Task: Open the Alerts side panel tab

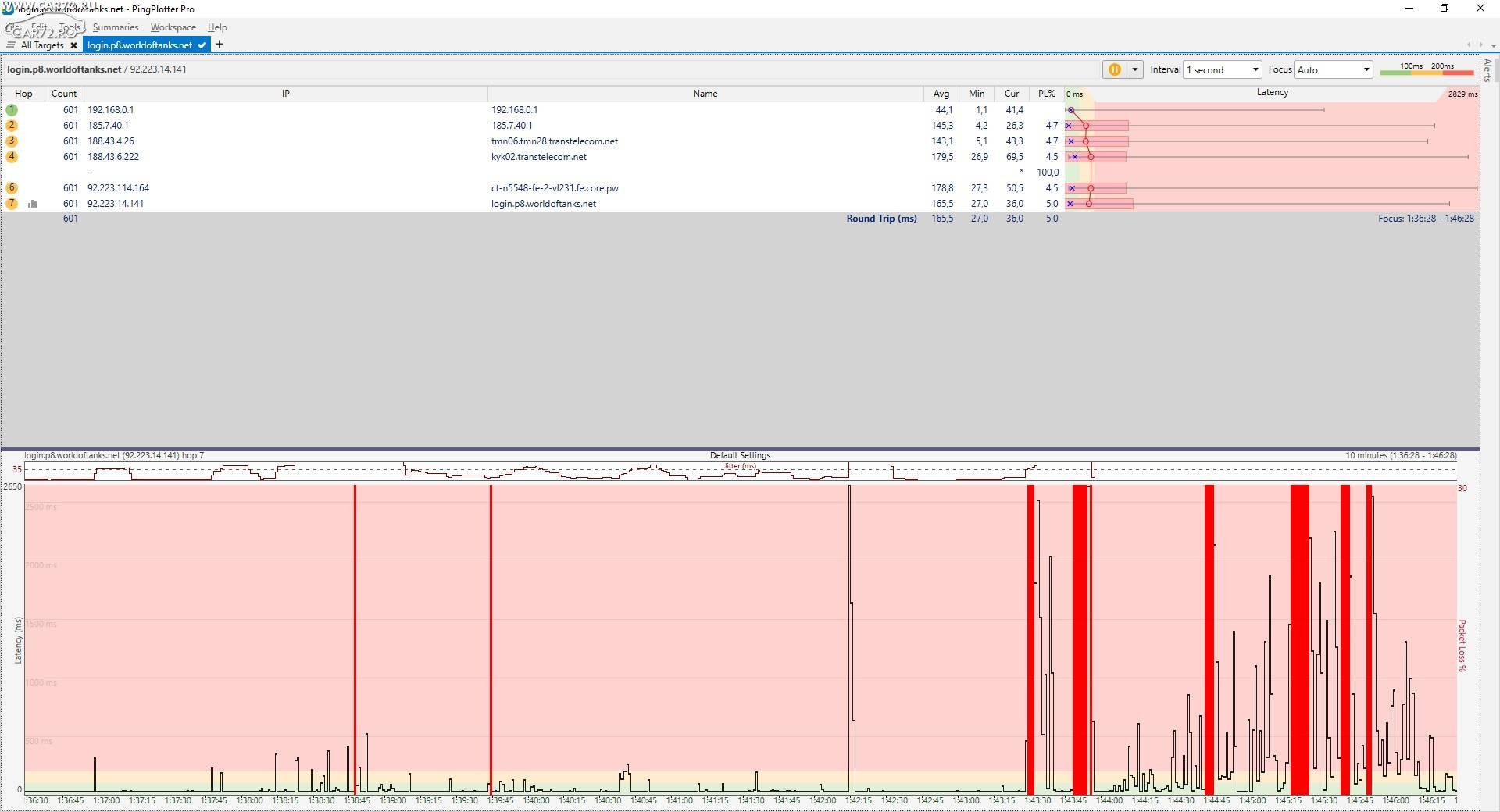Action: point(1488,70)
